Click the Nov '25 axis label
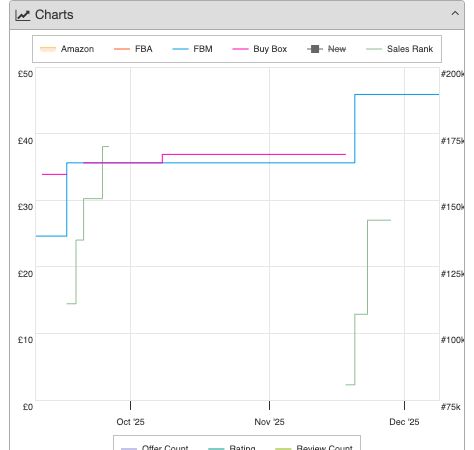Image resolution: width=474 pixels, height=450 pixels. [269, 422]
